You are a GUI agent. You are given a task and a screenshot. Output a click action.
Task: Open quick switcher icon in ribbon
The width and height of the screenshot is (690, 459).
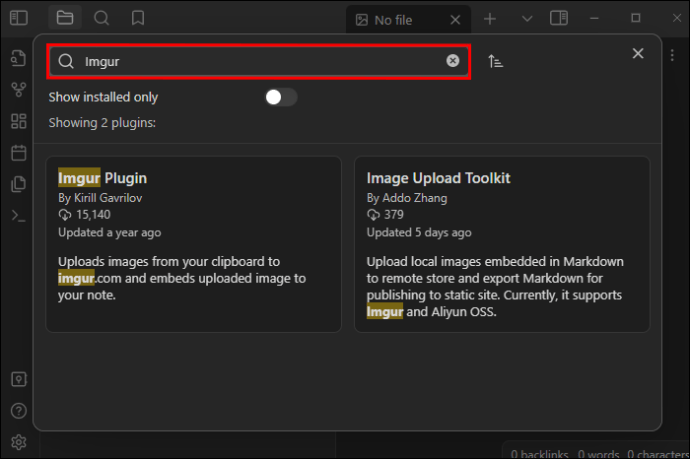(18, 59)
